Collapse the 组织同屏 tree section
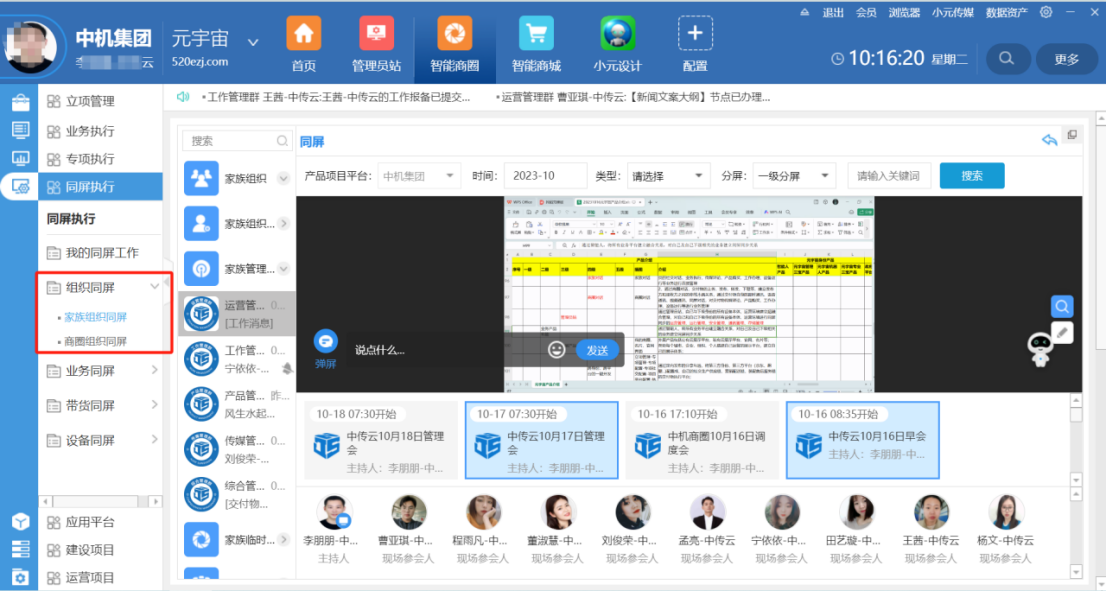 153,288
